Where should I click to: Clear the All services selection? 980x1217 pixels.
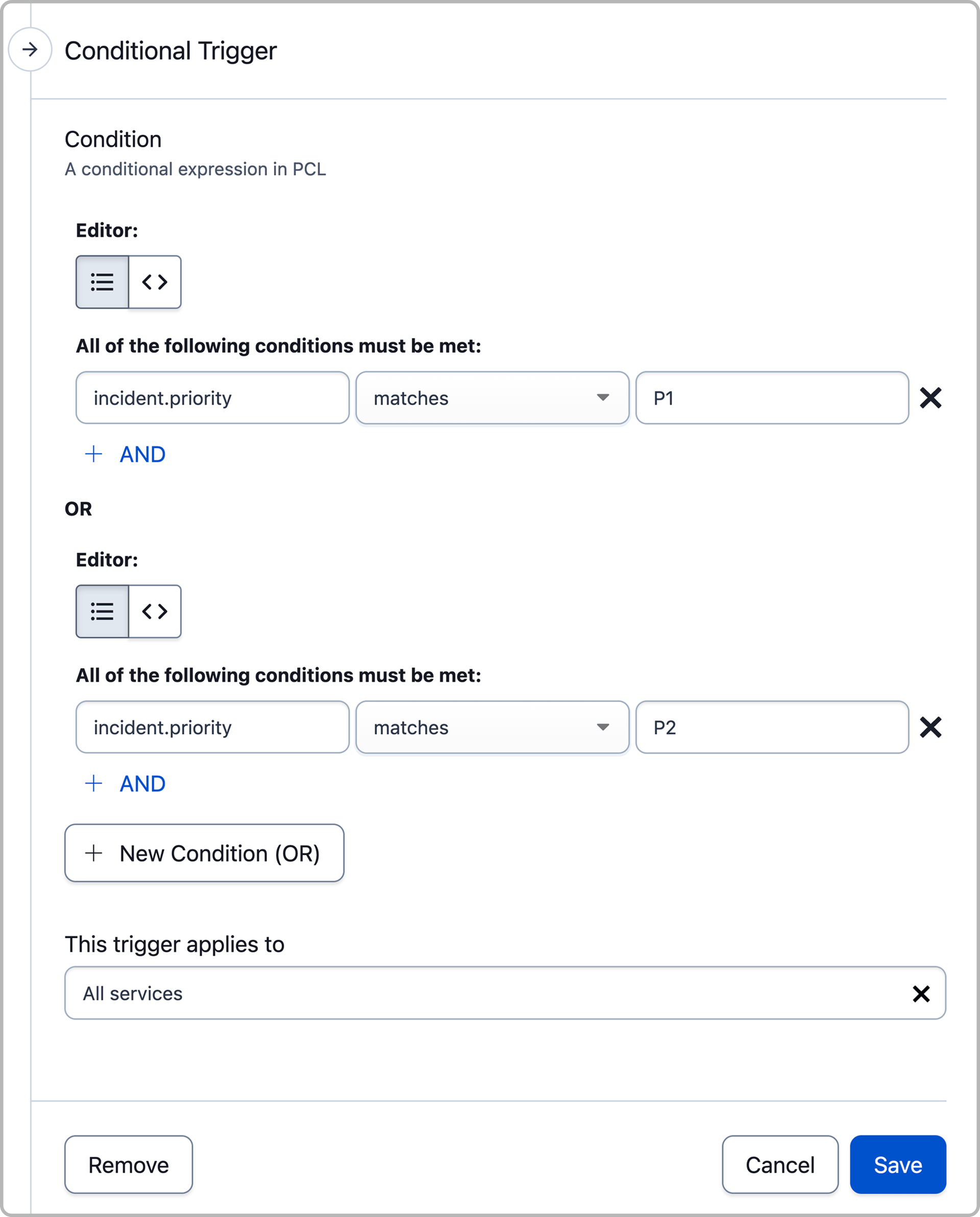coord(921,994)
